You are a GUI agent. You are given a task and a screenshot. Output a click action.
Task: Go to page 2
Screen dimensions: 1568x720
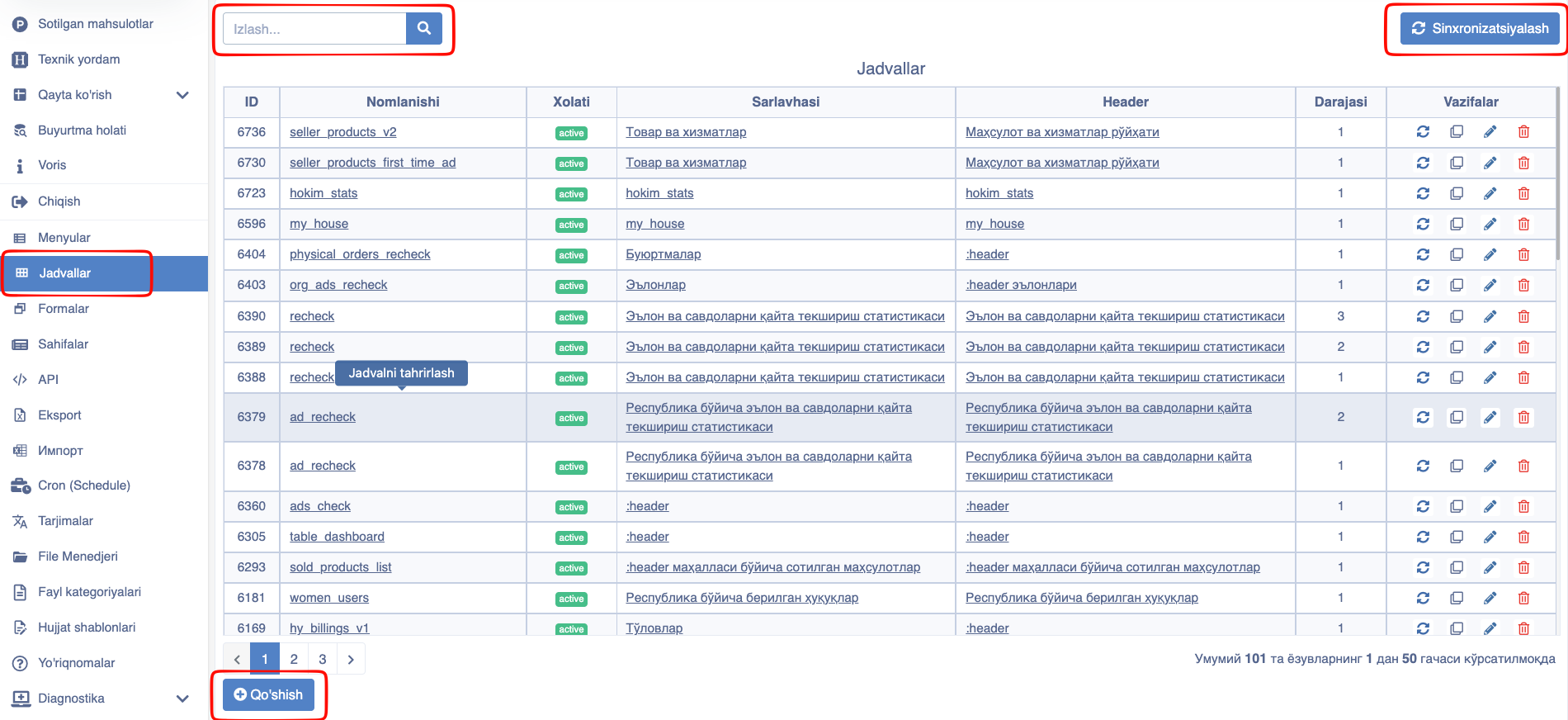294,659
